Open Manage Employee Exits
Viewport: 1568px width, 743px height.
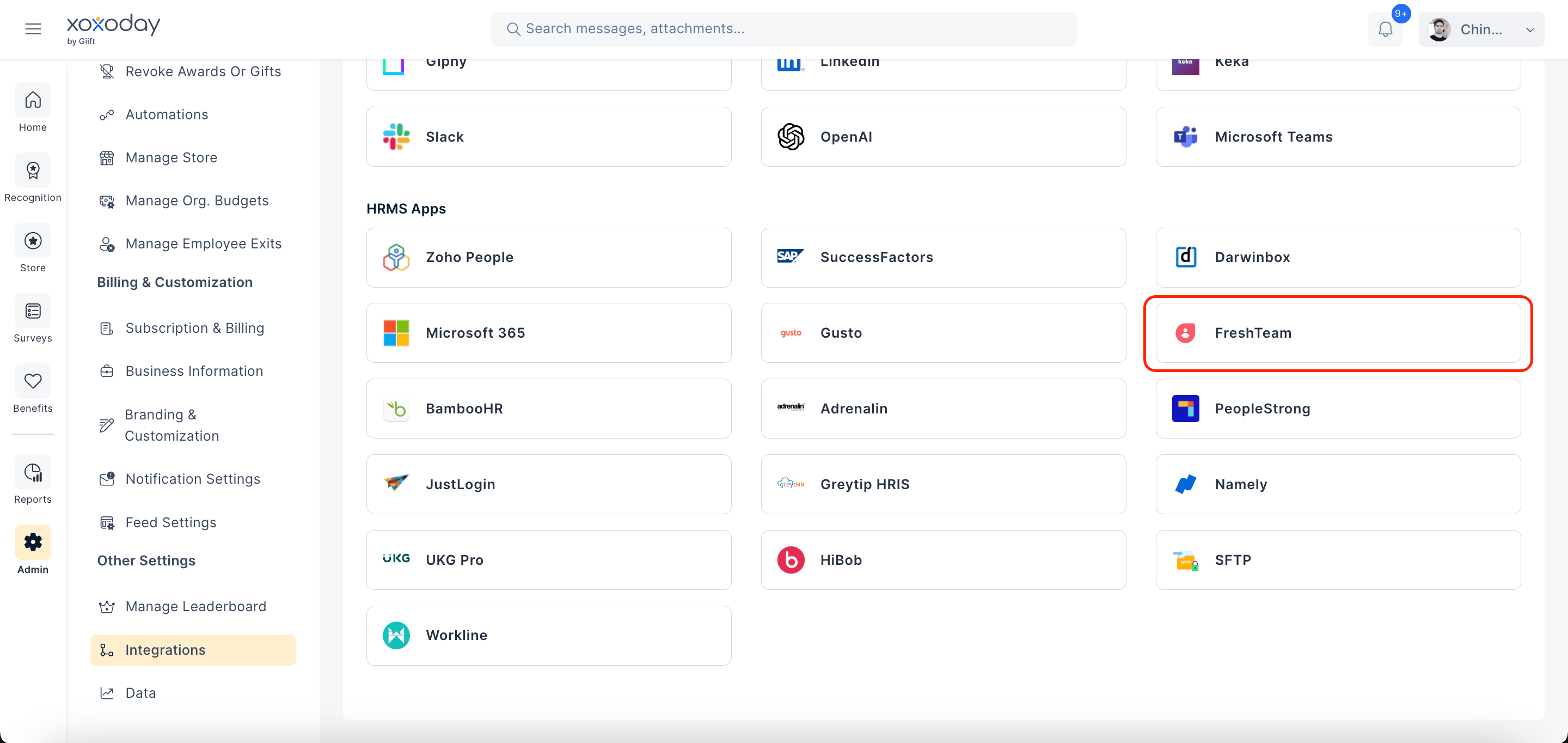(191, 243)
